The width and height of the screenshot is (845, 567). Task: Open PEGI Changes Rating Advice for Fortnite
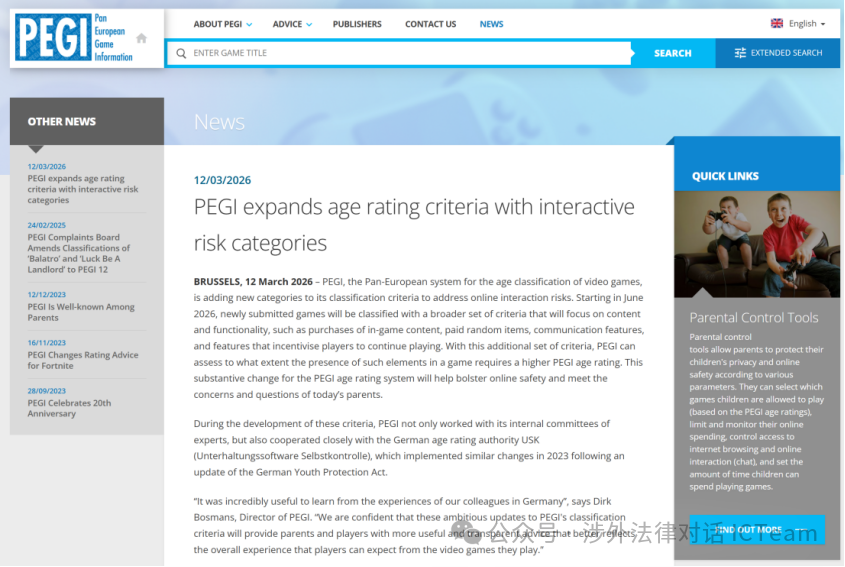pyautogui.click(x=83, y=360)
